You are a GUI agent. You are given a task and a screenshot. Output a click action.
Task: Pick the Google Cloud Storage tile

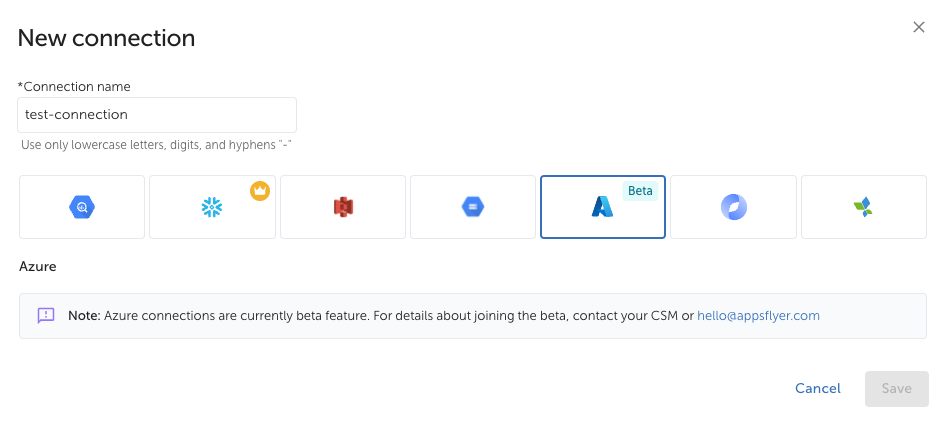[x=473, y=207]
